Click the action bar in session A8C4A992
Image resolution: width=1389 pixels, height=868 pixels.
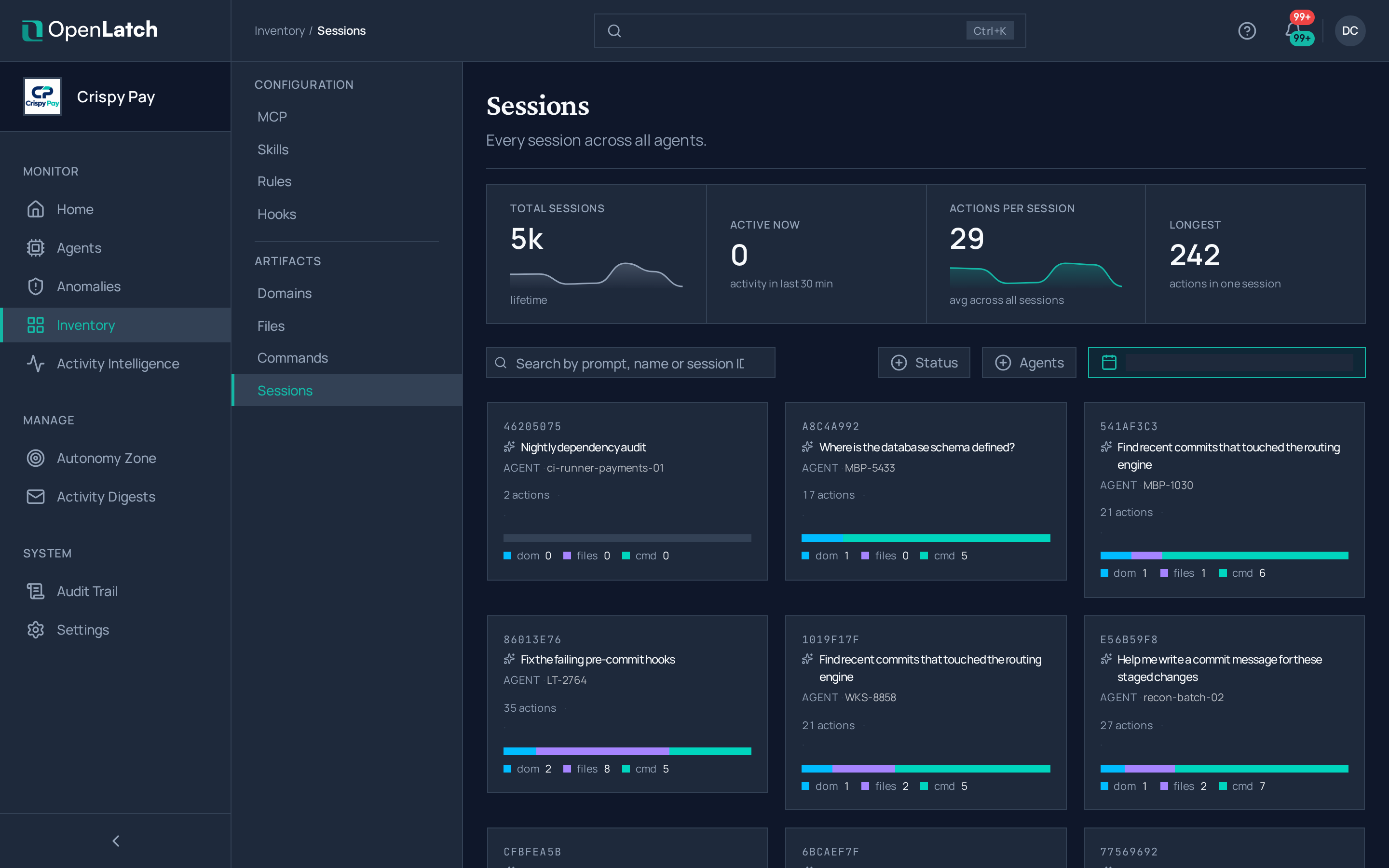tap(925, 538)
